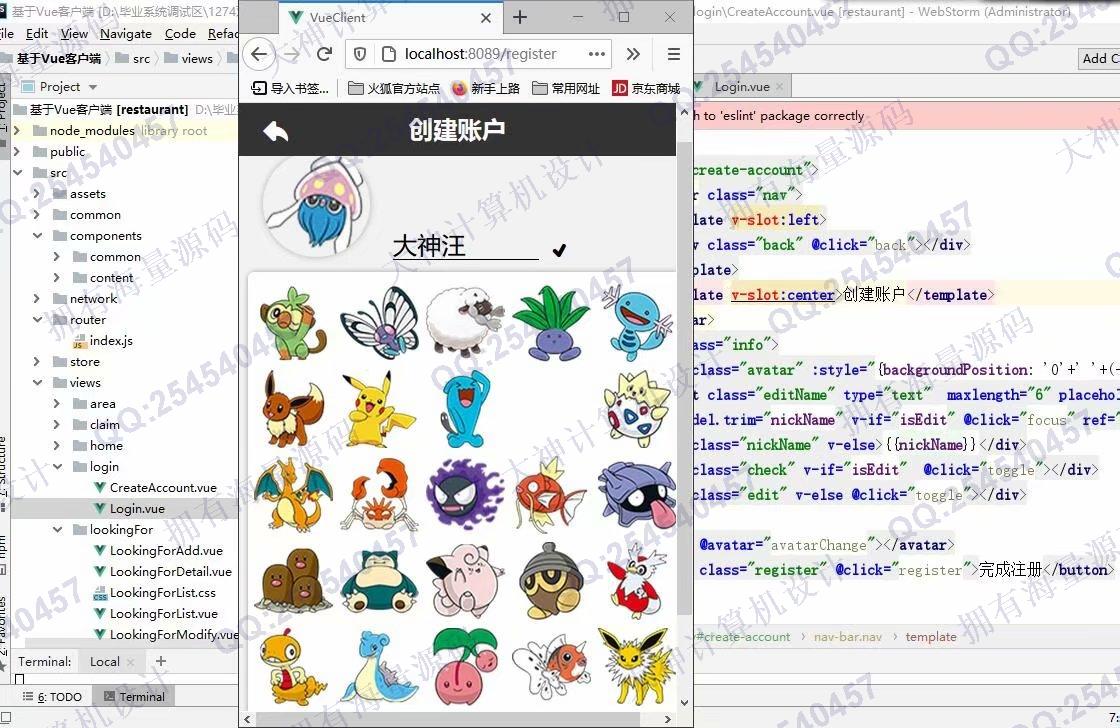
Task: Open the 火狐官方站点 bookmark folder
Action: point(394,89)
